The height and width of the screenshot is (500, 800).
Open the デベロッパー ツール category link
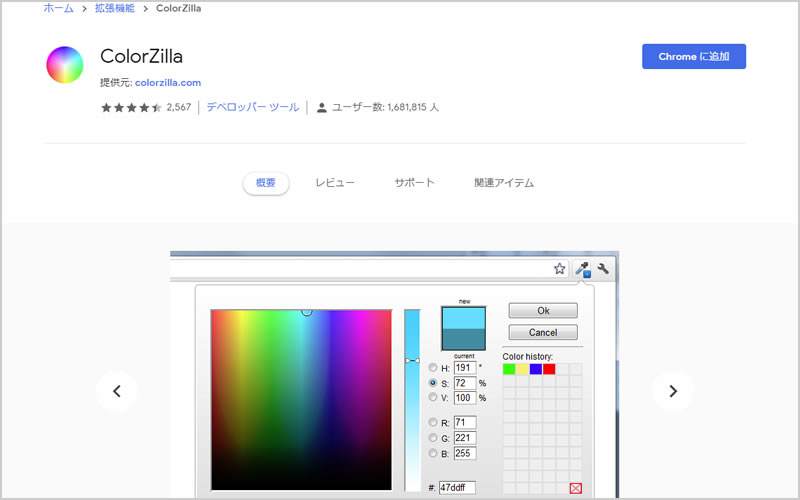click(253, 107)
